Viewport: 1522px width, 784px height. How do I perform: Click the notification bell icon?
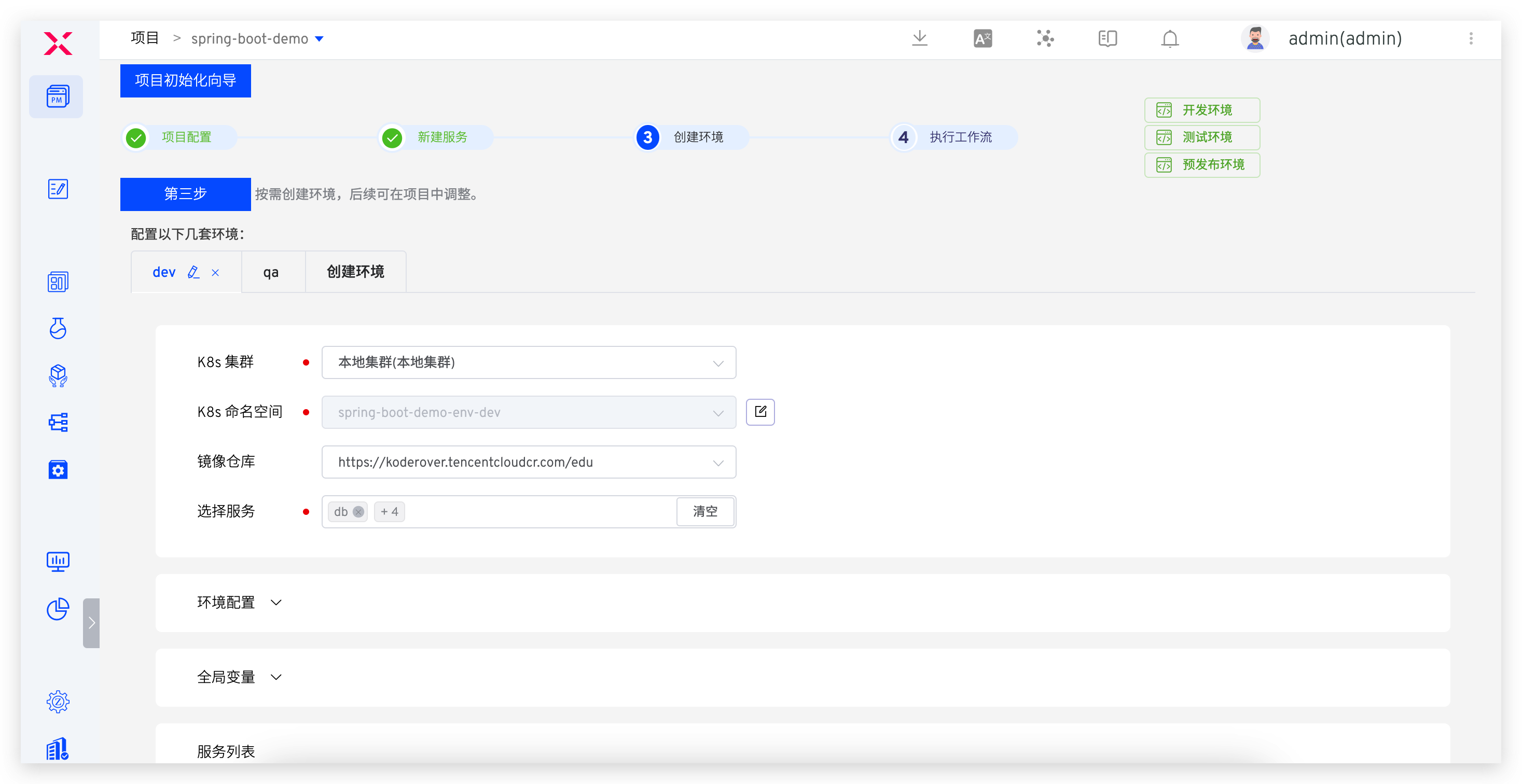(1169, 39)
